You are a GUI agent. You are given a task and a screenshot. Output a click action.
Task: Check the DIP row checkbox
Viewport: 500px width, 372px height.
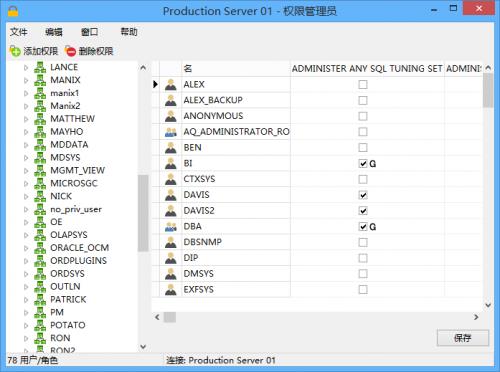pyautogui.click(x=363, y=258)
